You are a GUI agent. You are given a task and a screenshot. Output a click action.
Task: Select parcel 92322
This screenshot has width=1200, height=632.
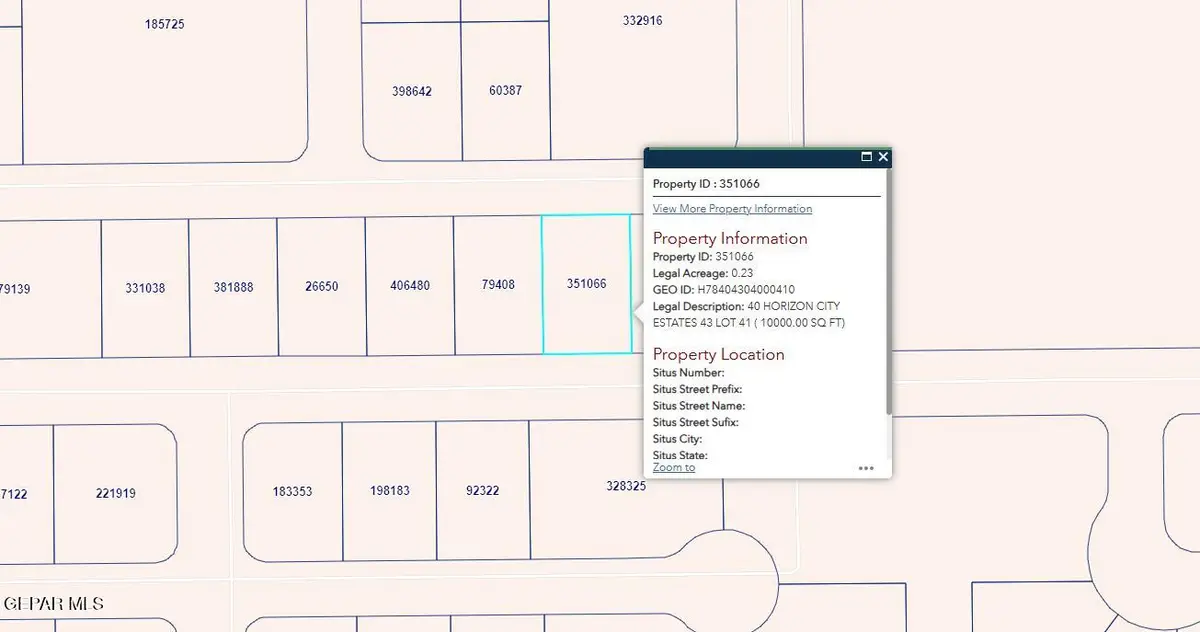482,490
